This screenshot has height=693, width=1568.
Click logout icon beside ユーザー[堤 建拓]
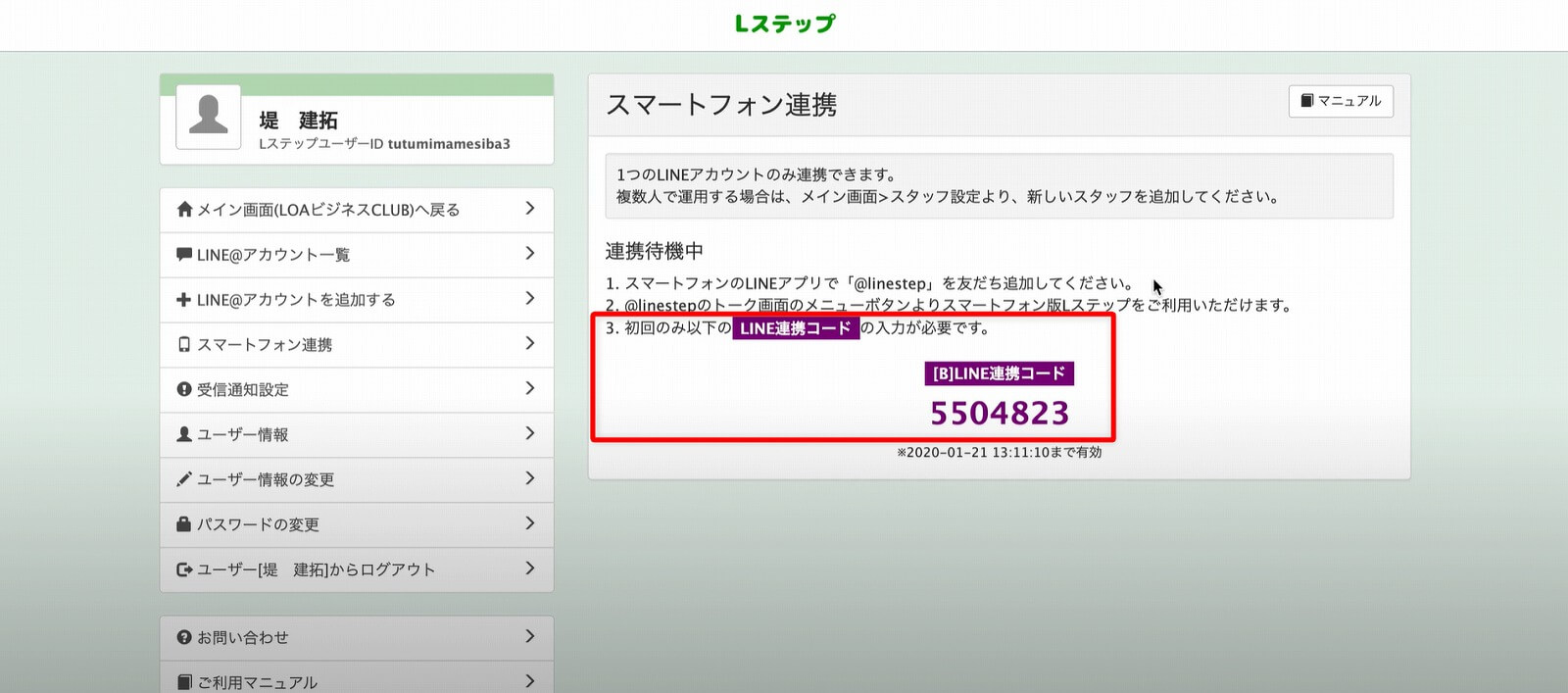[x=184, y=569]
